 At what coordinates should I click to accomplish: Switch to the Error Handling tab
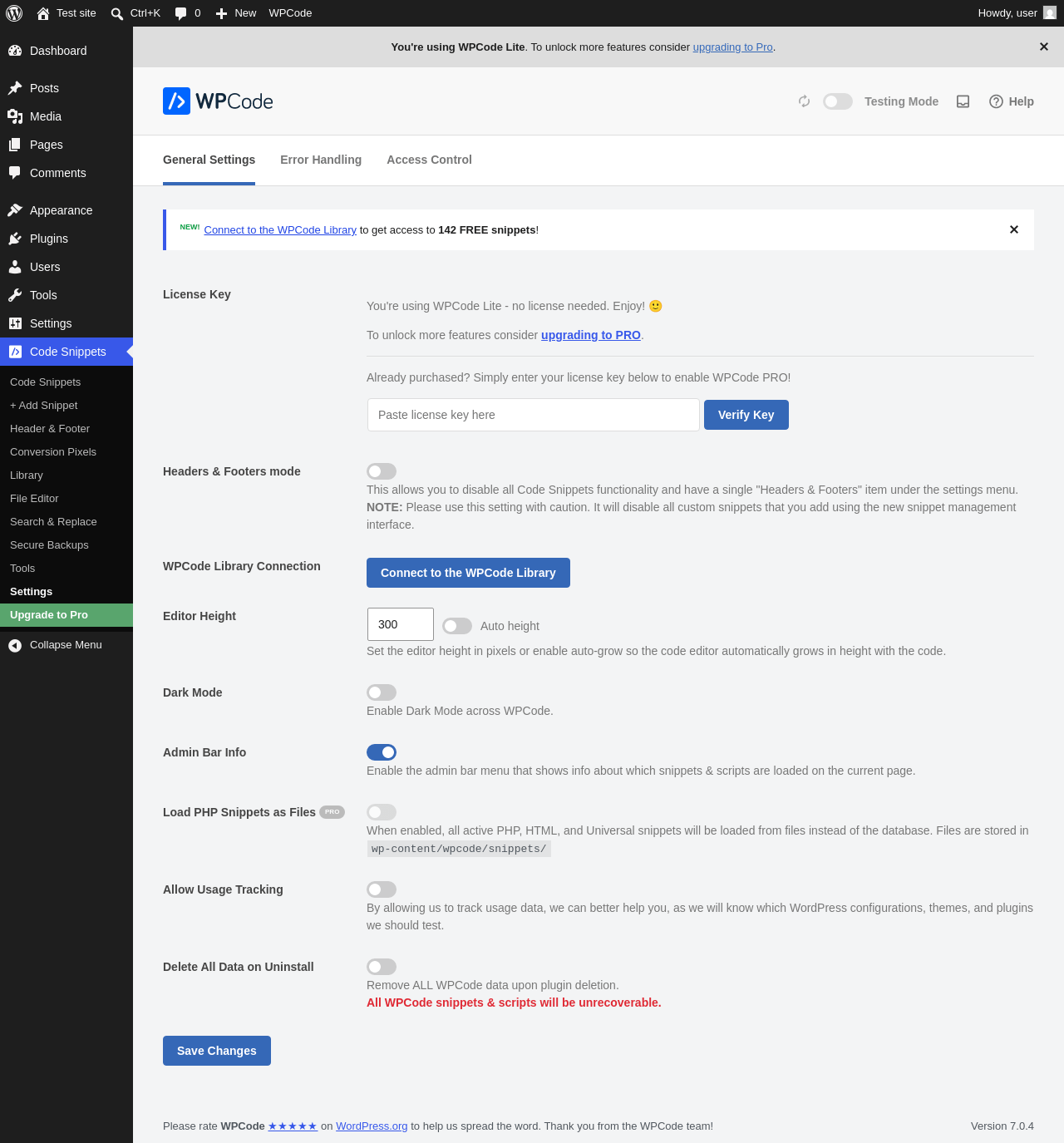(x=321, y=160)
